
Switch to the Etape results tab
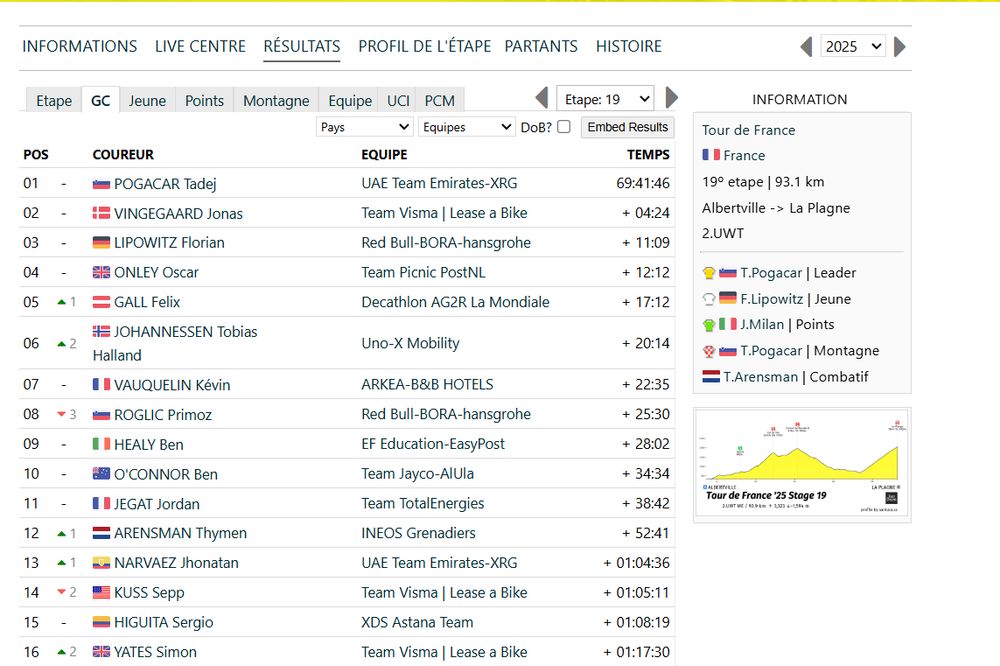click(x=54, y=101)
